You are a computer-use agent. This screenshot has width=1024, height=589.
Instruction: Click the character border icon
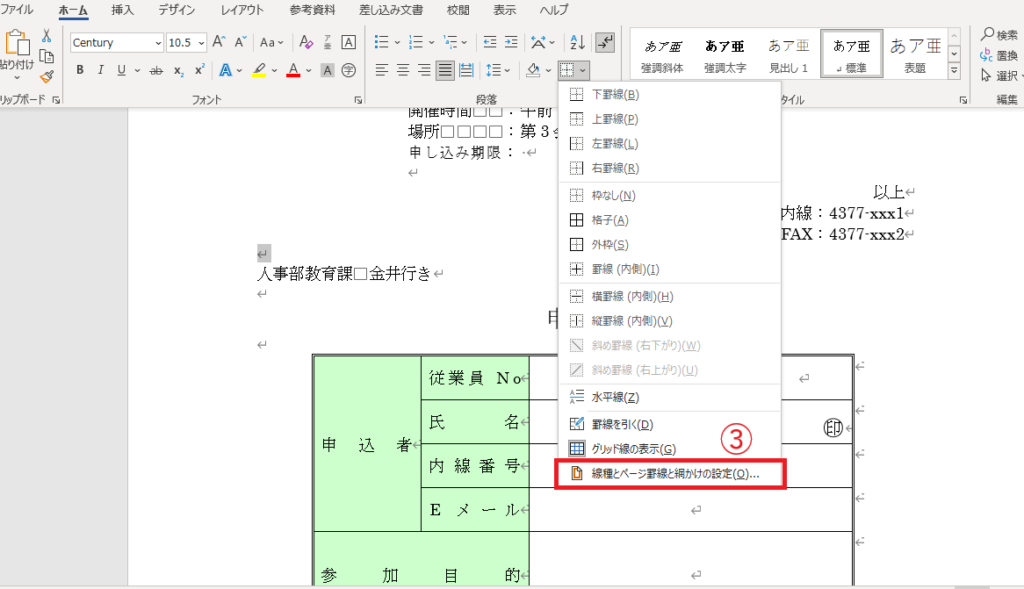coord(349,42)
